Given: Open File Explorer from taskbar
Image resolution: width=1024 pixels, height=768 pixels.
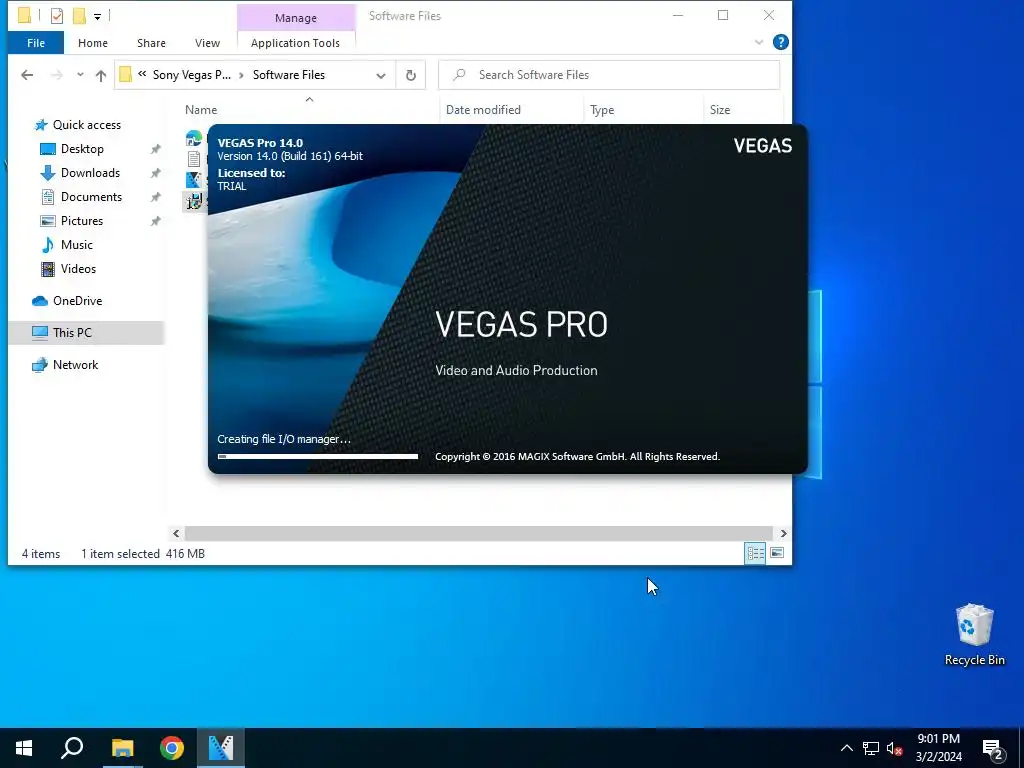Looking at the screenshot, I should click(x=122, y=748).
